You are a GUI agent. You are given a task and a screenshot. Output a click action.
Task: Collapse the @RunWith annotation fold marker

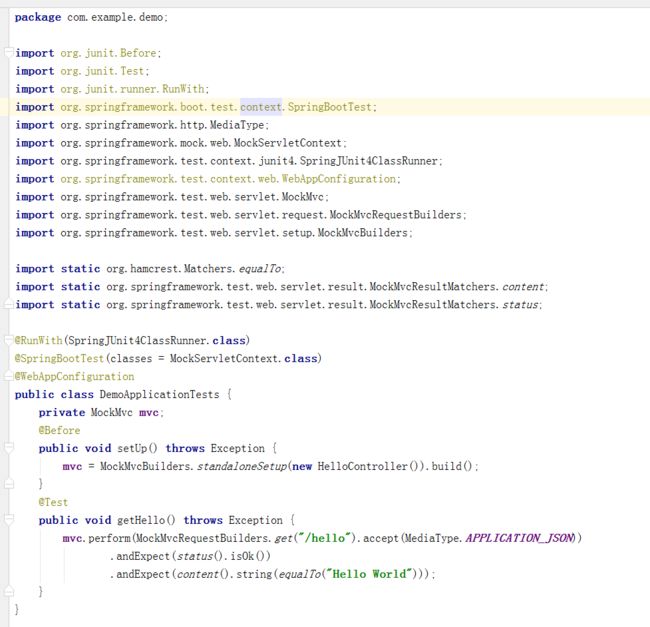coord(9,340)
